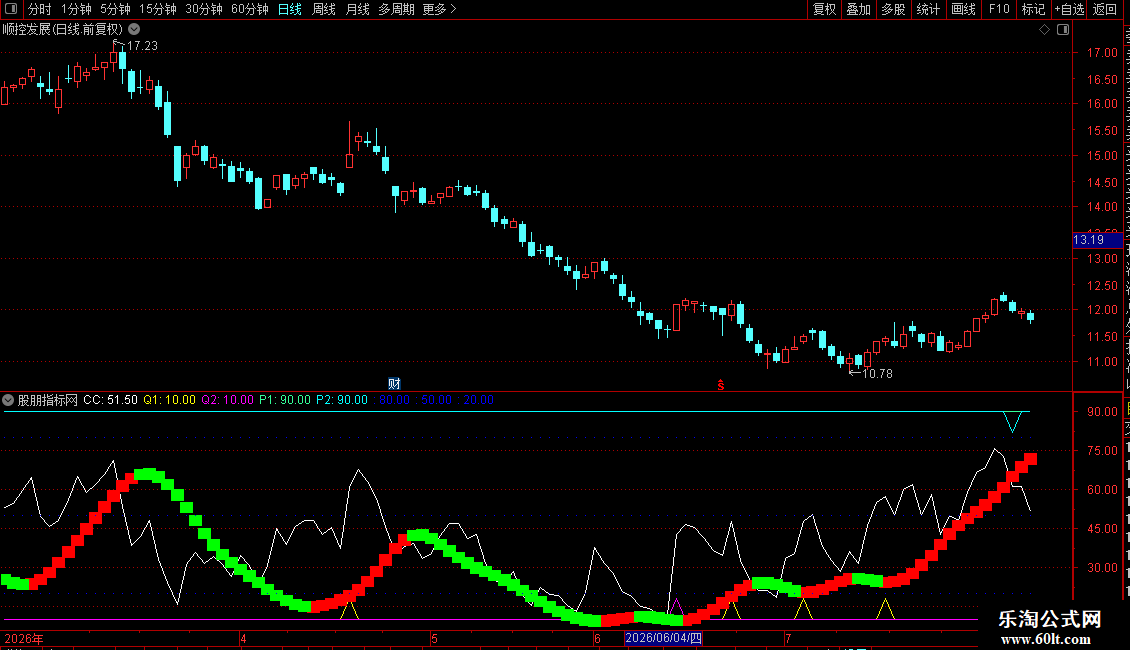
Task: Open dropdown beside 顺控发展 title
Action: tap(134, 29)
